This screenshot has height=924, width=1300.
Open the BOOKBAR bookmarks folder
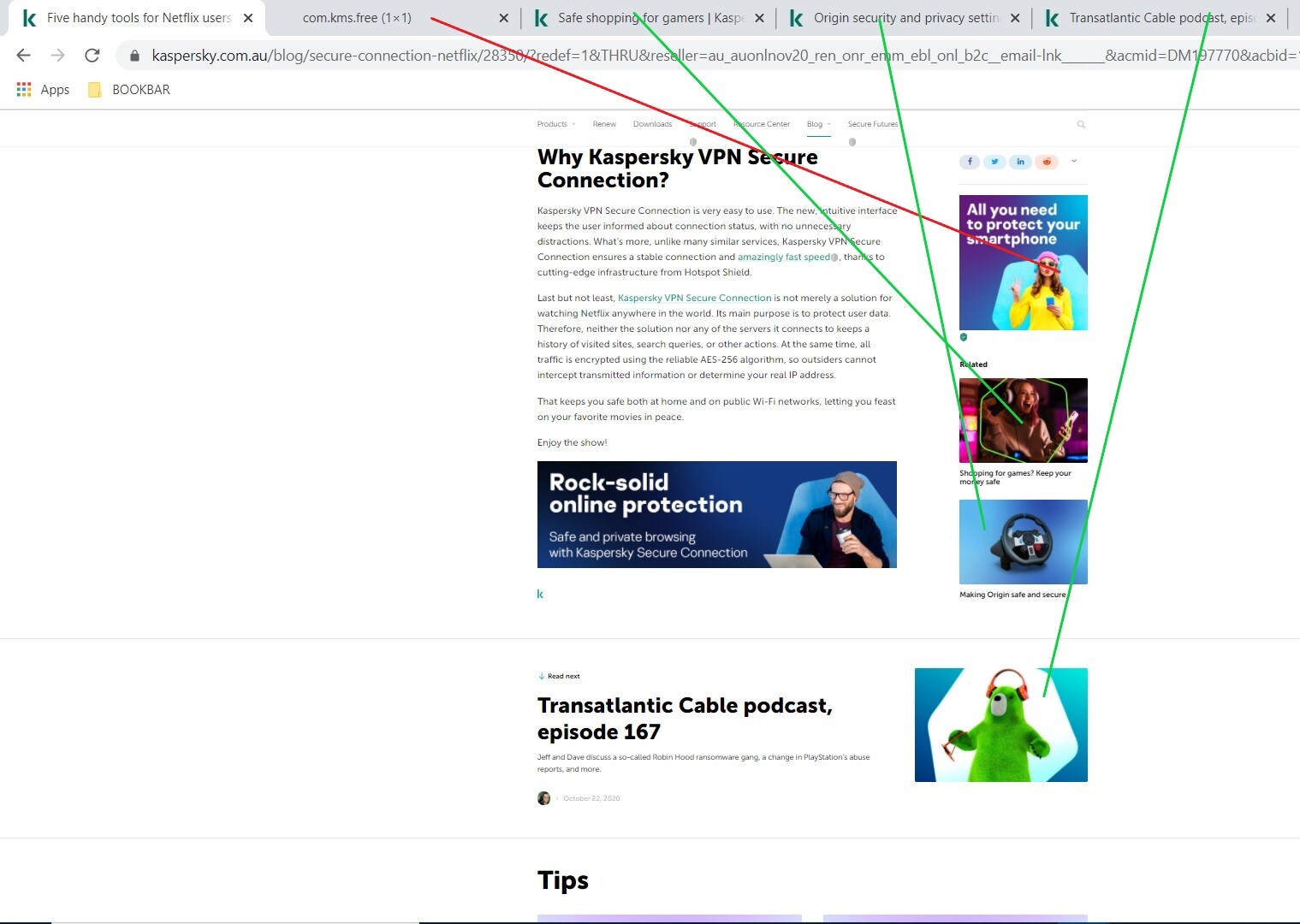[129, 89]
